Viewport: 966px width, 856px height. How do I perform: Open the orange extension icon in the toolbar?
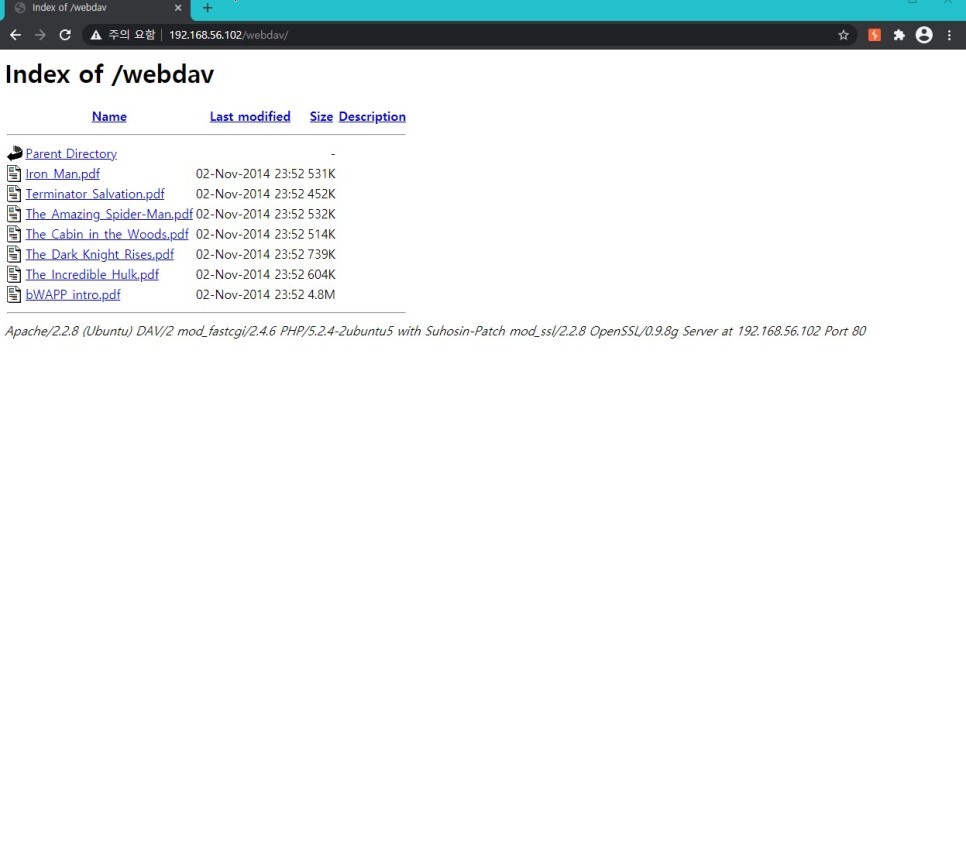pyautogui.click(x=874, y=35)
